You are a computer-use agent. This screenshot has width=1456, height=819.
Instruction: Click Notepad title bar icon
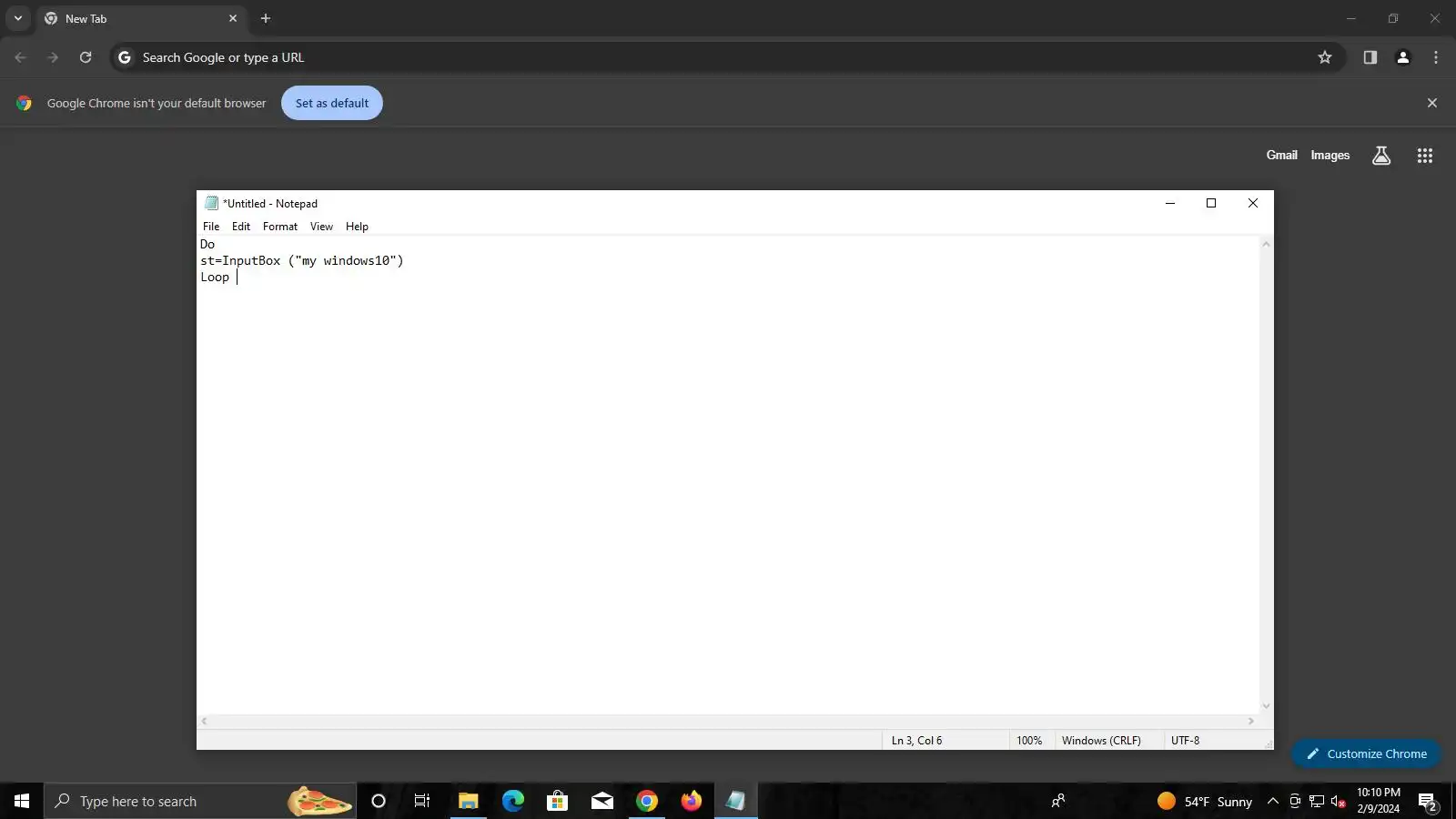[211, 203]
